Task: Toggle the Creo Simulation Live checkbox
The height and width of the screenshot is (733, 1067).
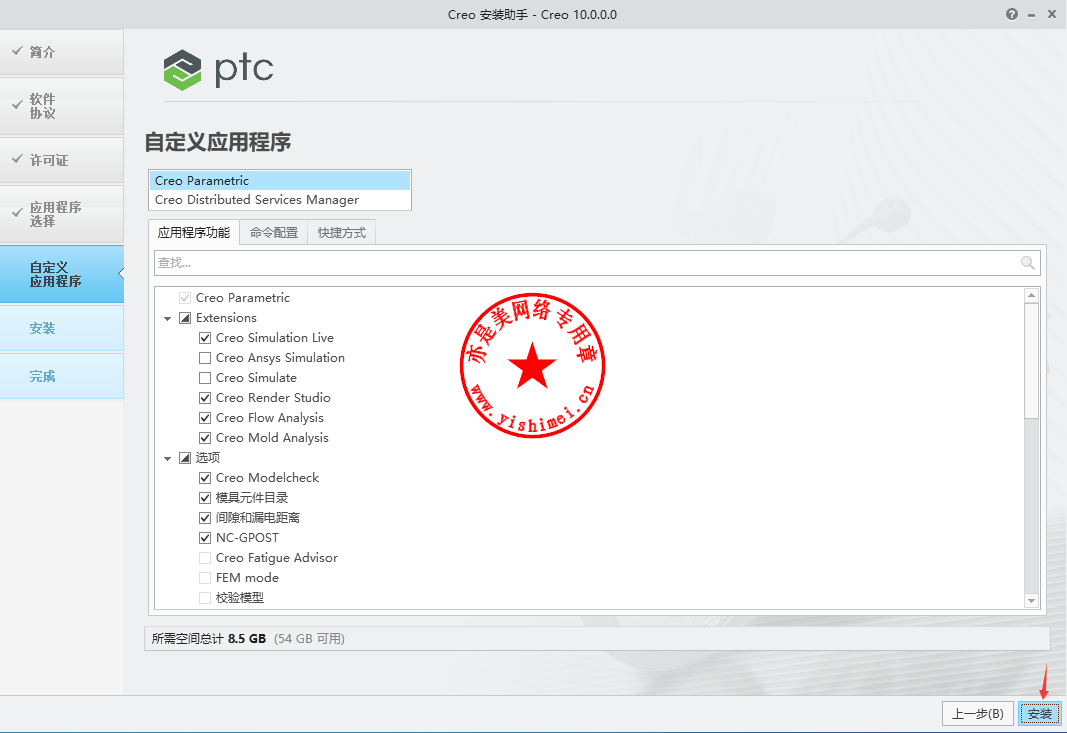Action: 205,338
